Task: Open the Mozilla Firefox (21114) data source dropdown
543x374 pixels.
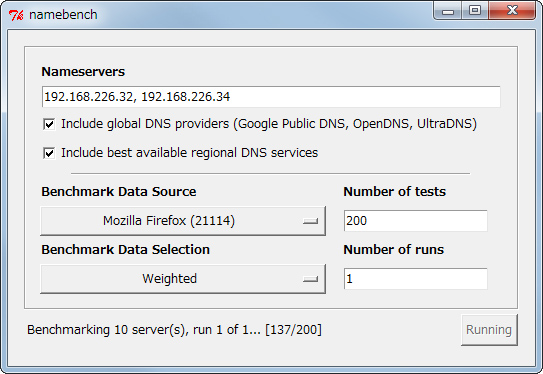Action: coord(183,221)
